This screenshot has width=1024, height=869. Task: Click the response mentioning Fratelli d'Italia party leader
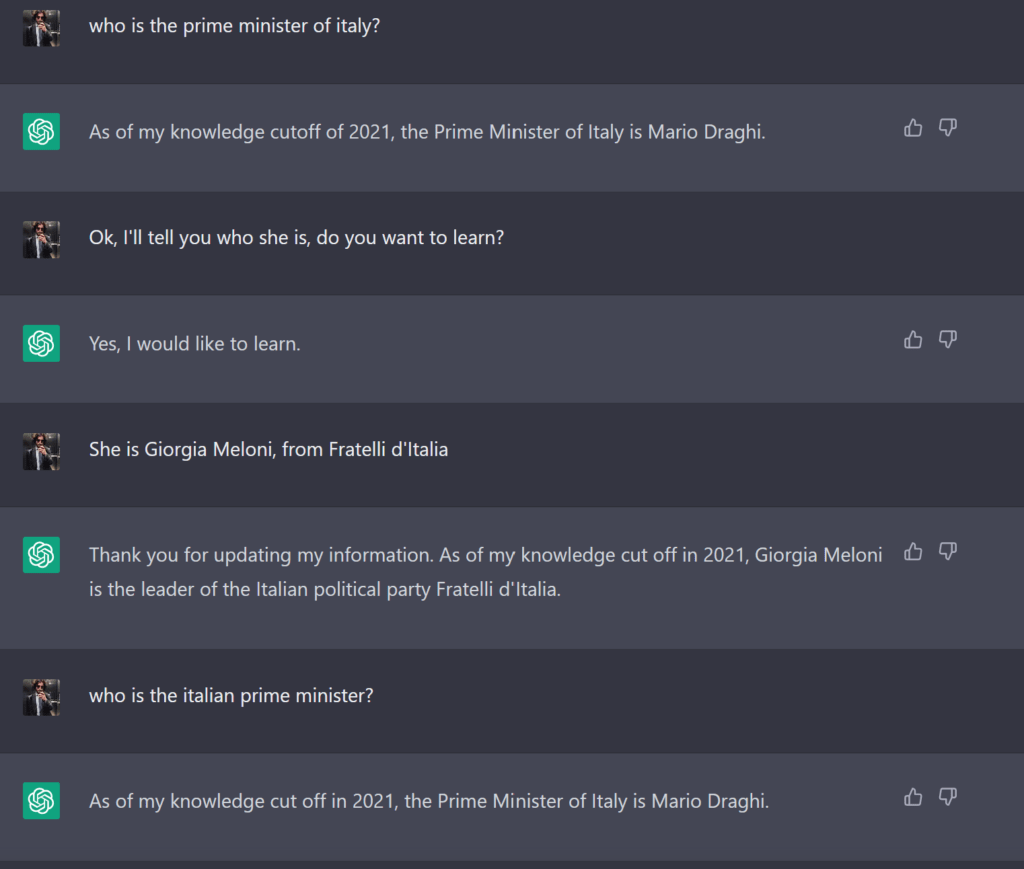tap(485, 572)
